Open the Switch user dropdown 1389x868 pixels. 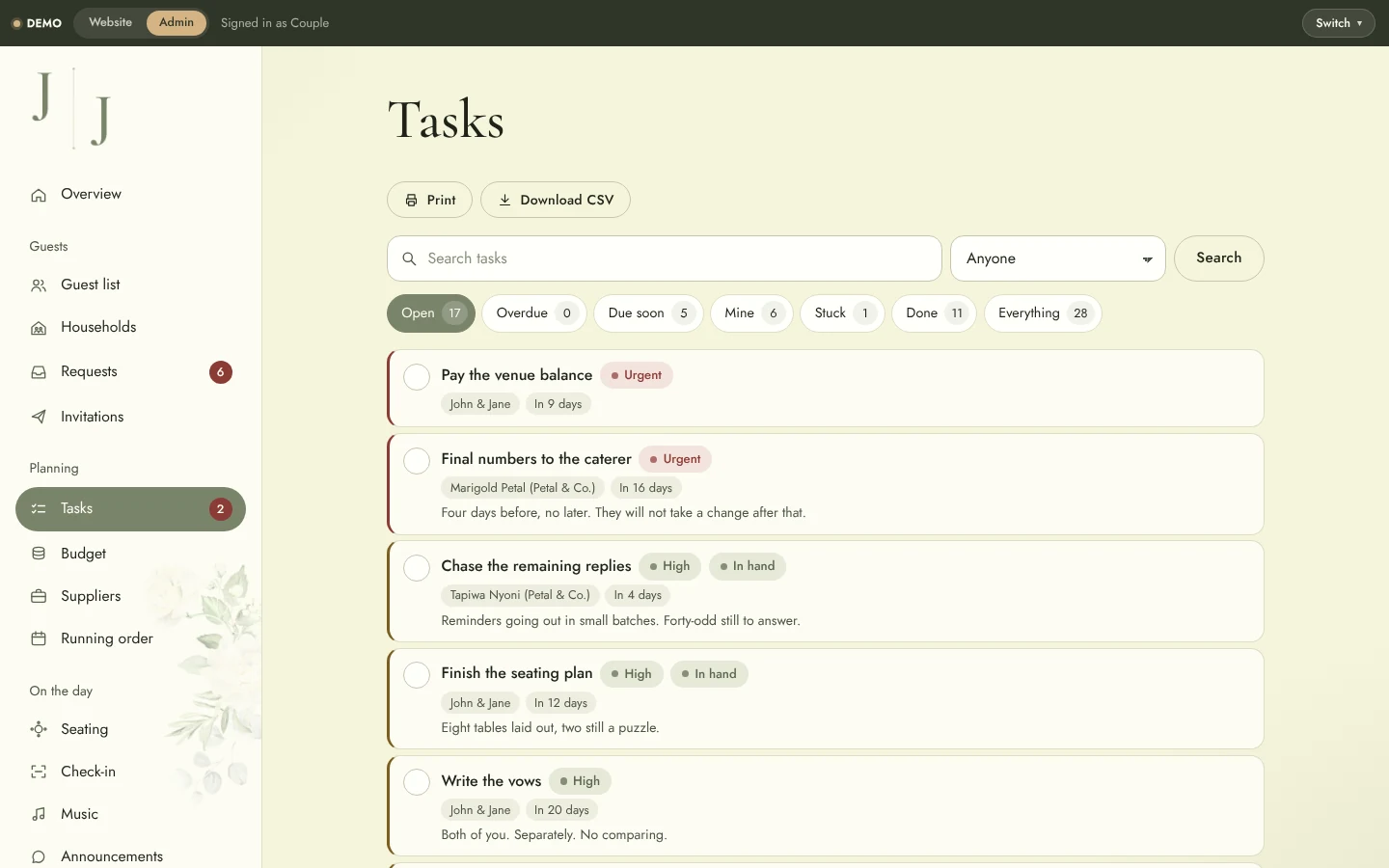(1338, 23)
